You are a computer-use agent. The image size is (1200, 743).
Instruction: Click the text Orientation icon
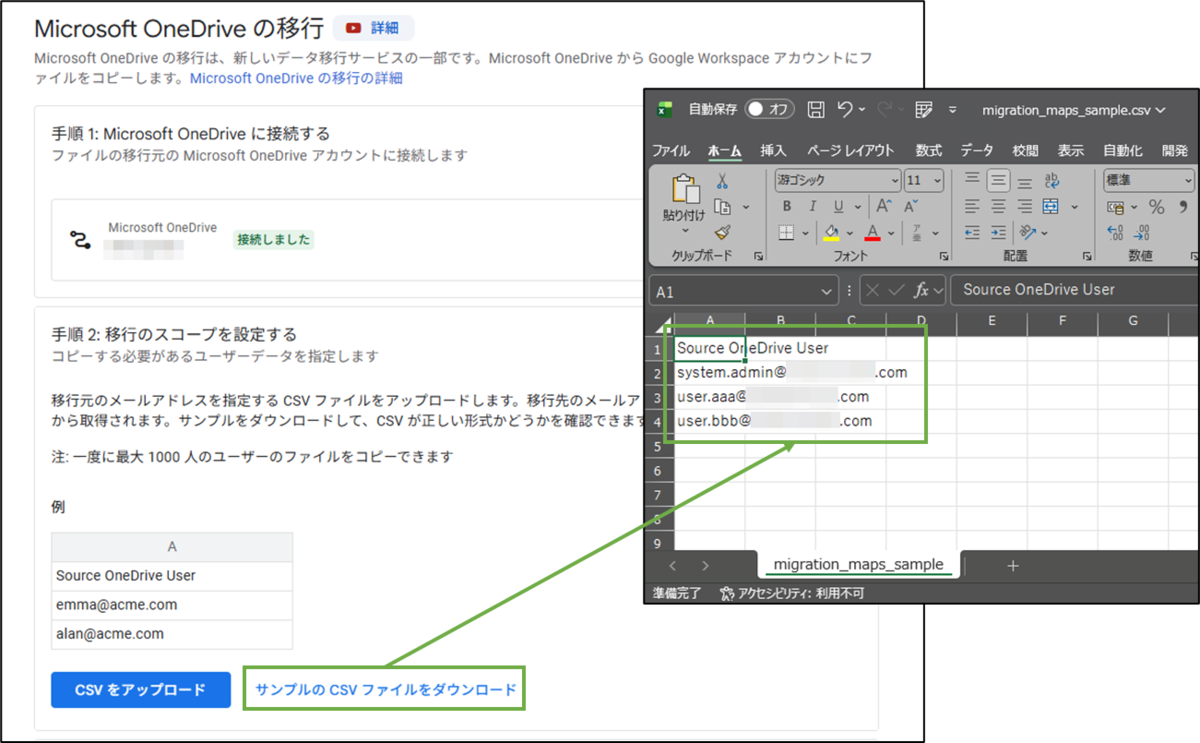pyautogui.click(x=1028, y=232)
